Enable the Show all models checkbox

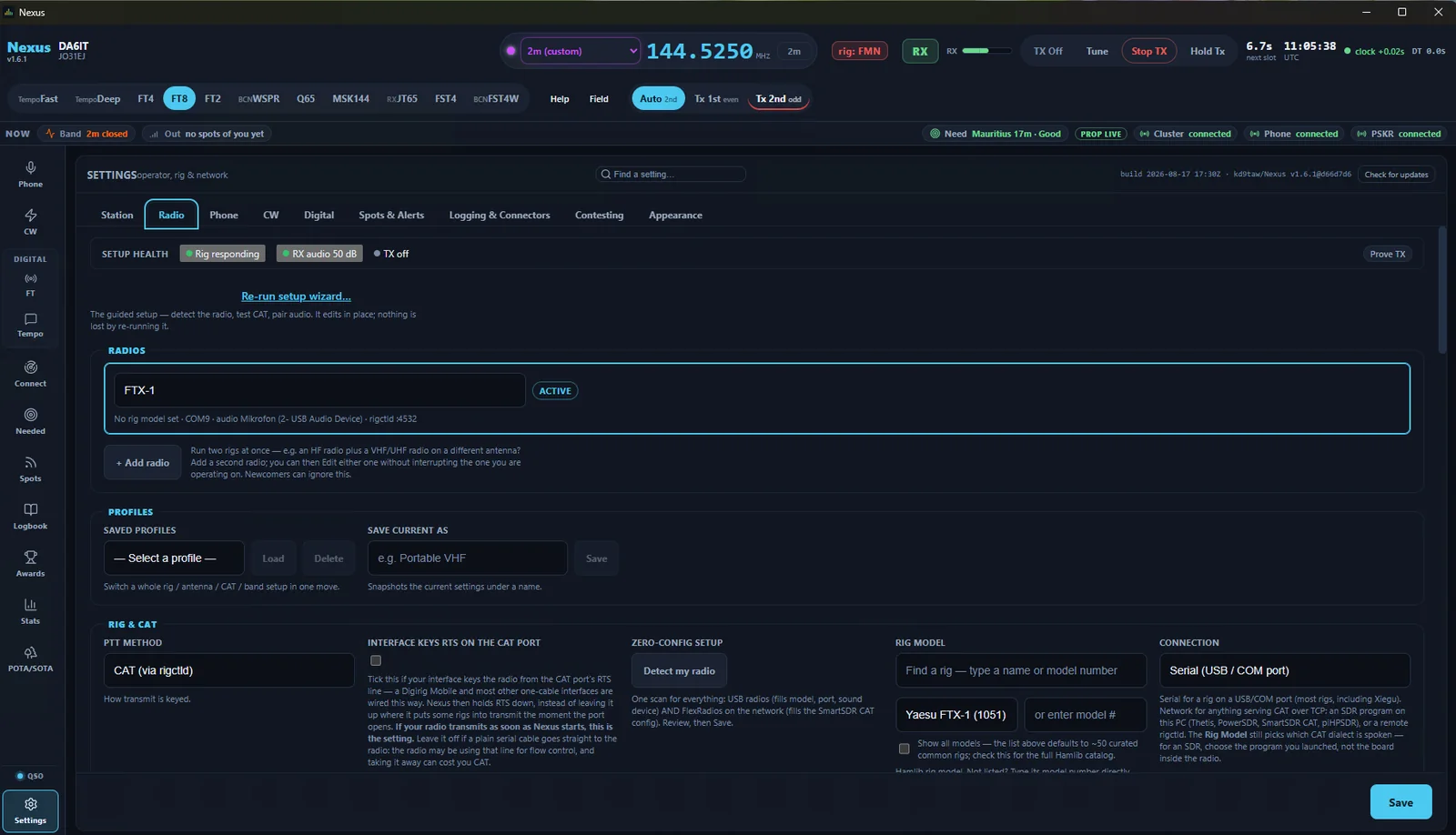tap(904, 749)
